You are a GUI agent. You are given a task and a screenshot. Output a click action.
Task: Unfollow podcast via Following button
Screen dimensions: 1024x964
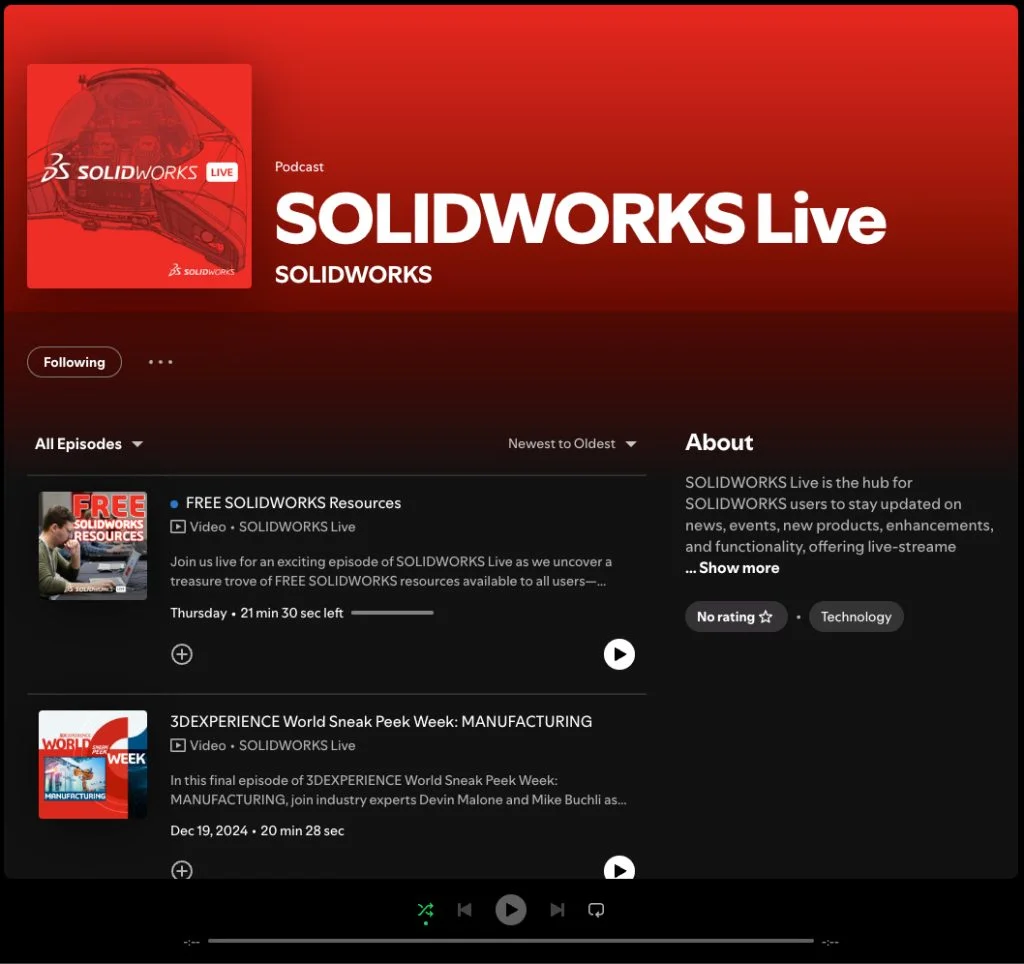[x=74, y=362]
